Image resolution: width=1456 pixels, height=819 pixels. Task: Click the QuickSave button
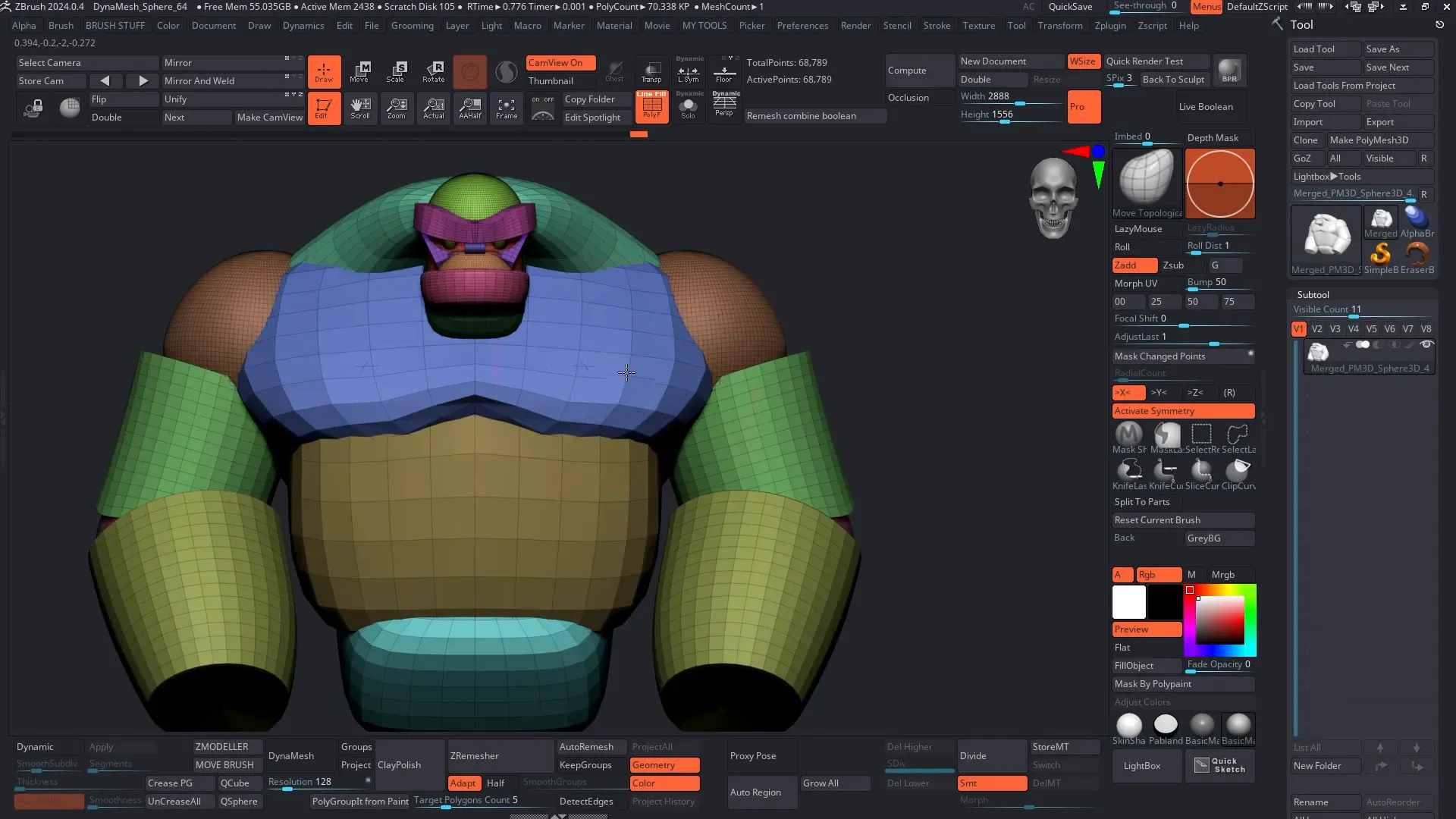1070,7
